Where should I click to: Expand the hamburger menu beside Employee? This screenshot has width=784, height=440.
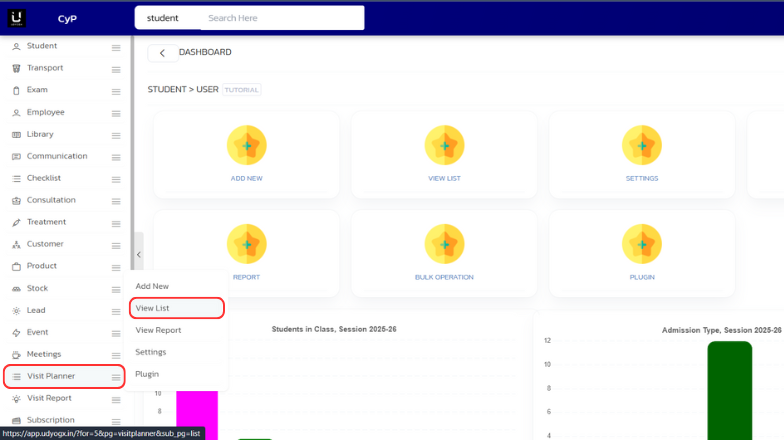coord(116,113)
